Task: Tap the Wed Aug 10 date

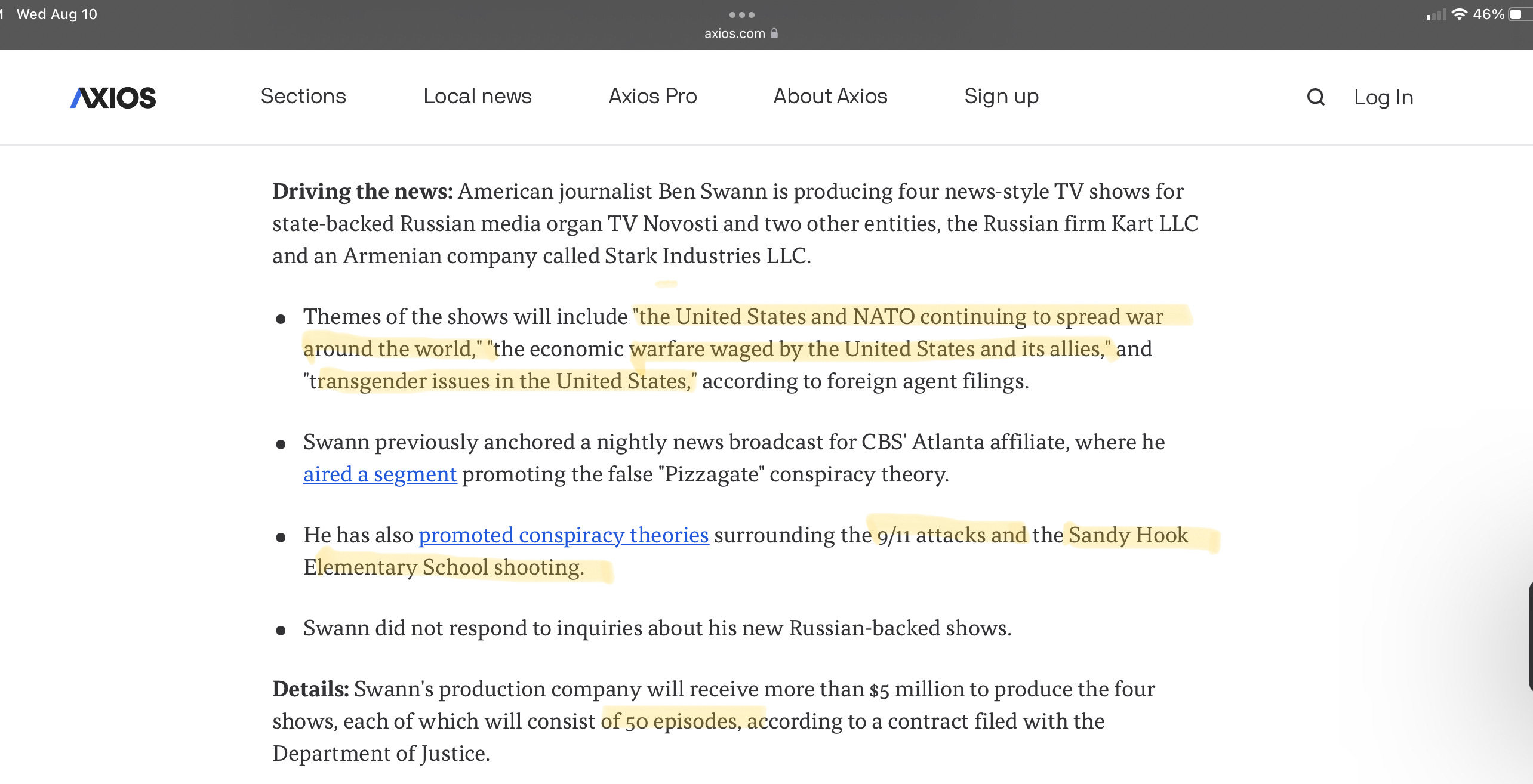Action: (57, 14)
